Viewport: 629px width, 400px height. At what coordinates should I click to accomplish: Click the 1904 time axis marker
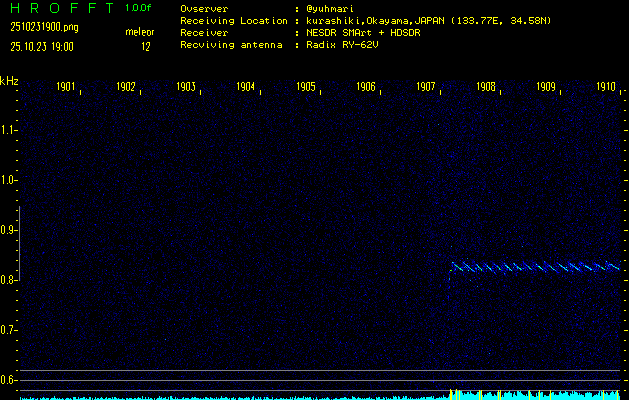[246, 87]
